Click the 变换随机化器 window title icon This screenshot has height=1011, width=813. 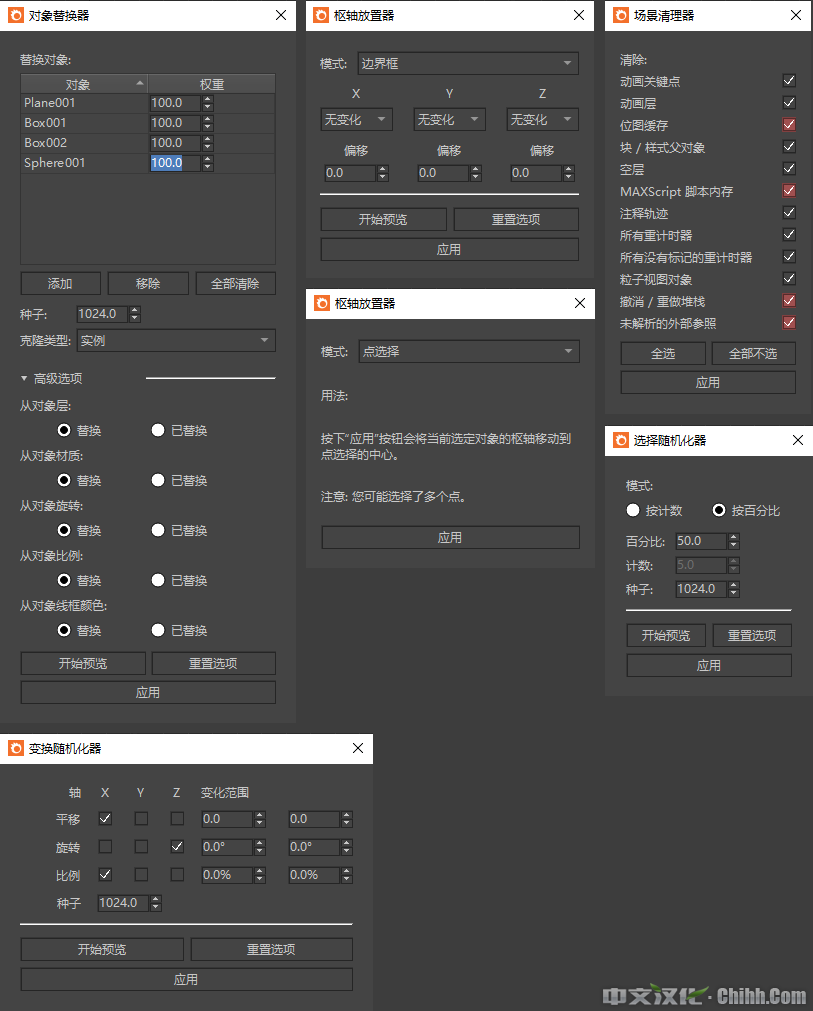[x=16, y=748]
